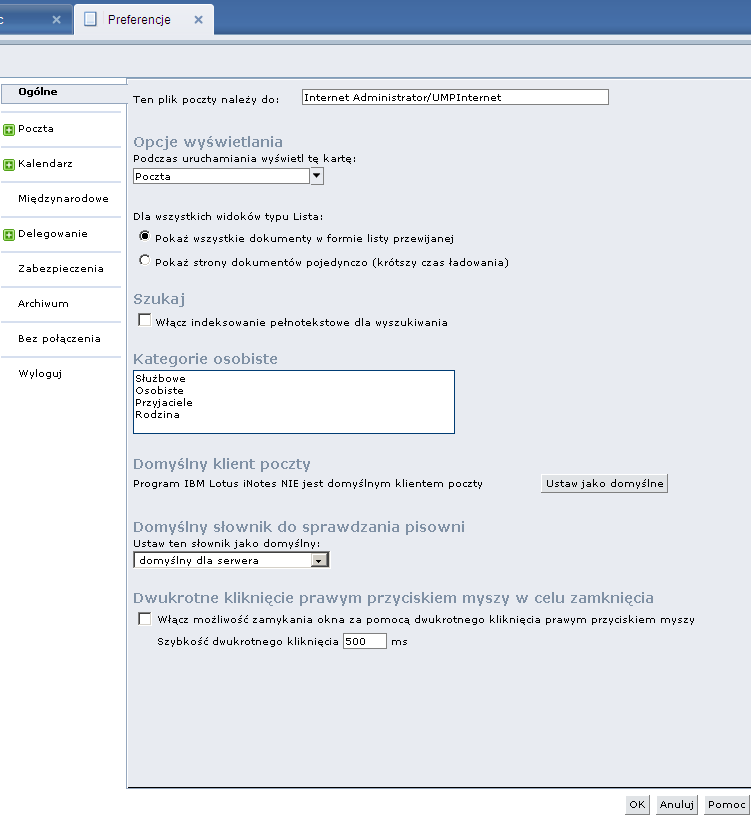Click Rodzina in personal categories

point(157,415)
